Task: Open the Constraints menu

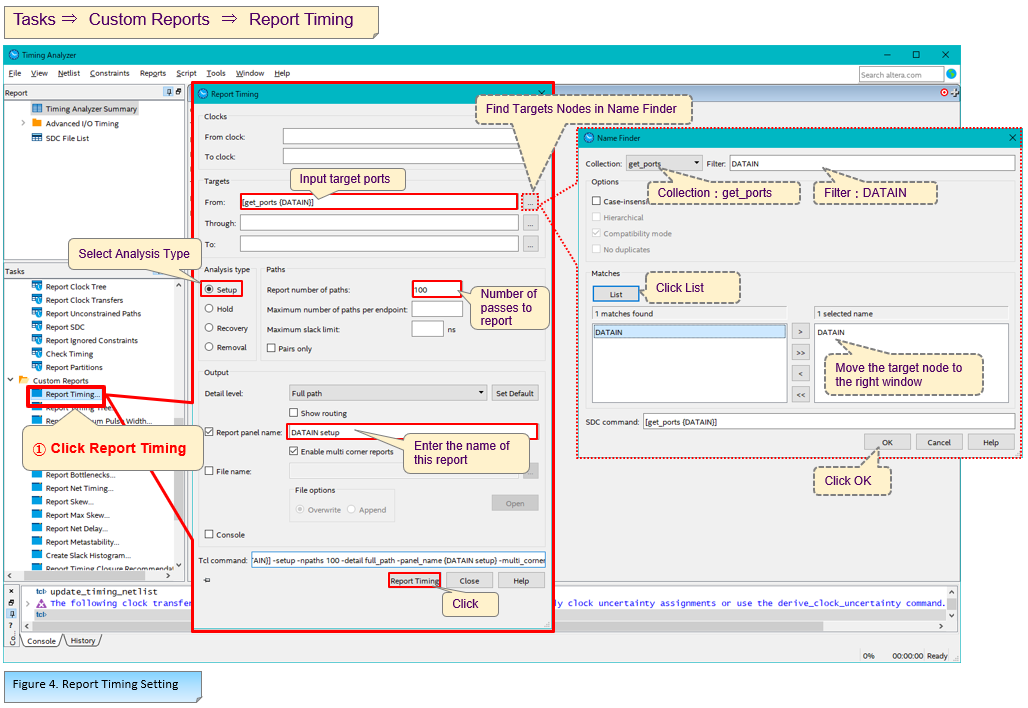Action: click(x=109, y=73)
